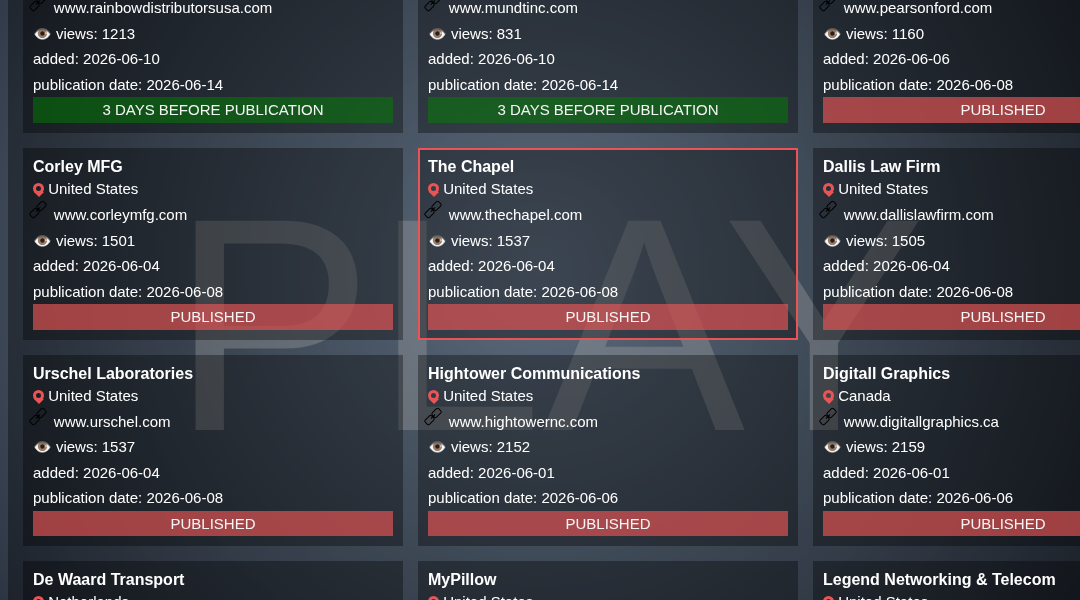This screenshot has width=1080, height=600.
Task: Select the Hightower Communications title
Action: tap(534, 373)
